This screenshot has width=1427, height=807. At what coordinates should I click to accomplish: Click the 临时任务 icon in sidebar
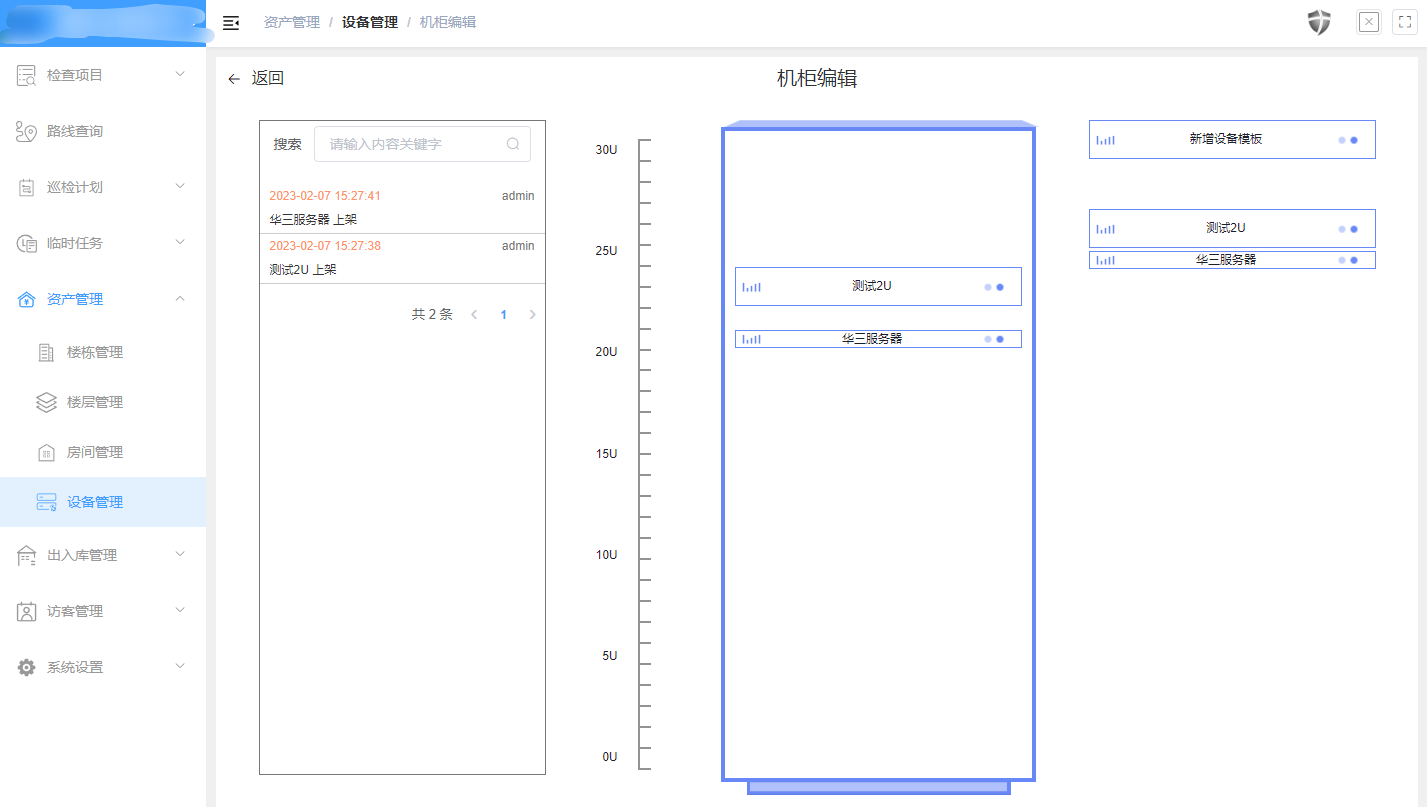point(26,243)
